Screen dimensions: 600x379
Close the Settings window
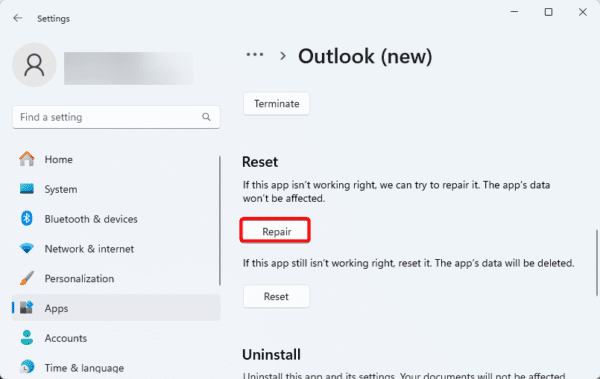pyautogui.click(x=582, y=12)
